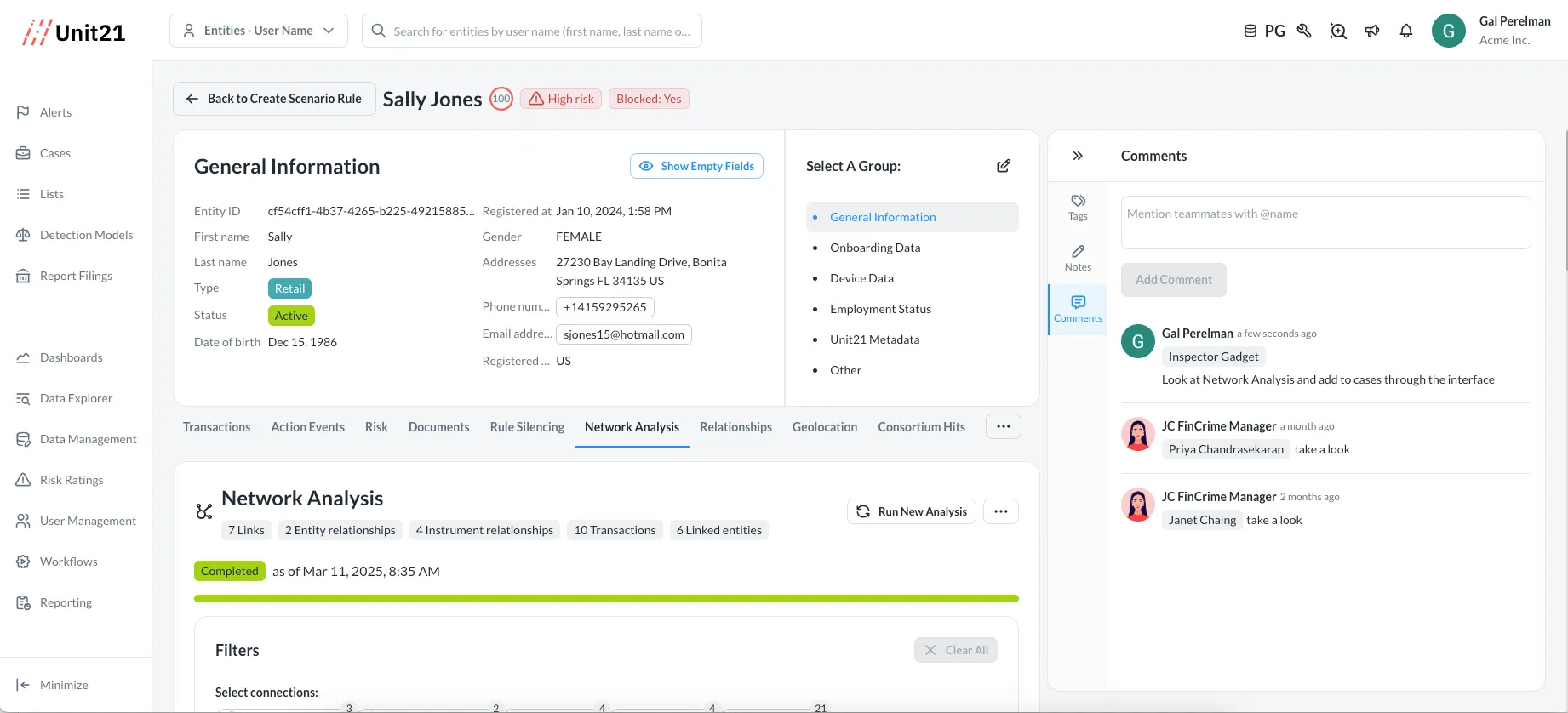Image resolution: width=1568 pixels, height=713 pixels.
Task: Open Alerts flag icon in sidebar
Action: [x=23, y=112]
